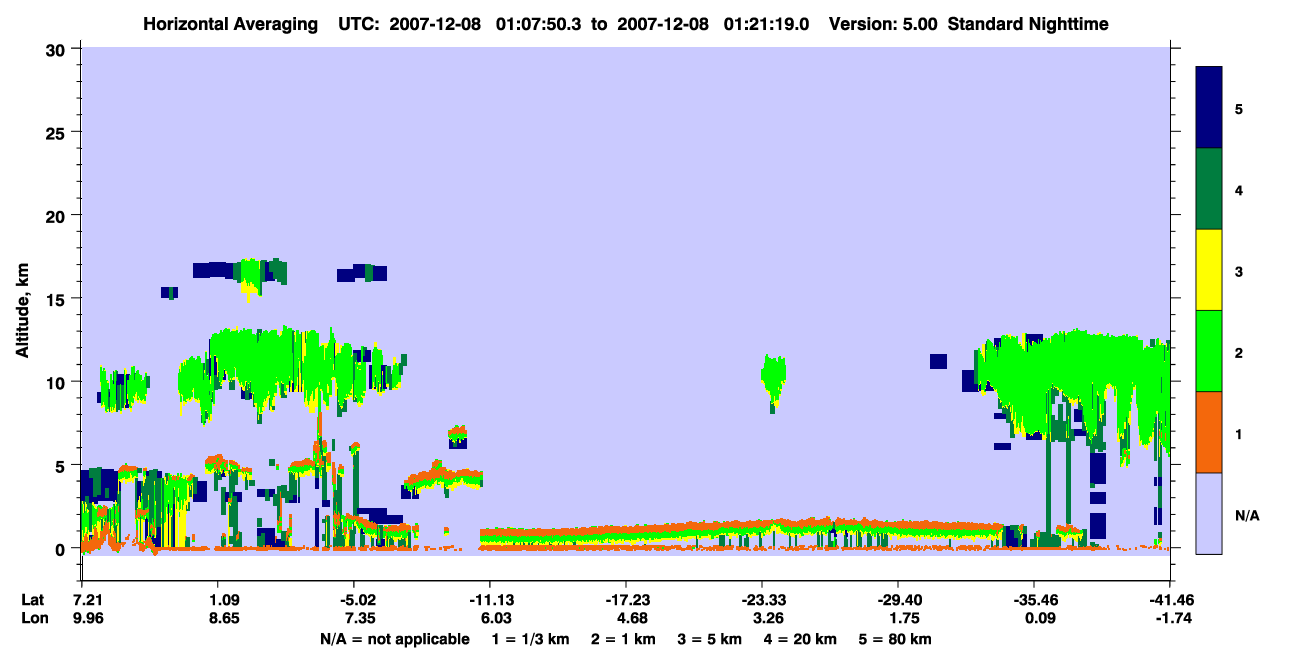Click the longitude value '1.75'
1300x667 pixels.
click(903, 619)
